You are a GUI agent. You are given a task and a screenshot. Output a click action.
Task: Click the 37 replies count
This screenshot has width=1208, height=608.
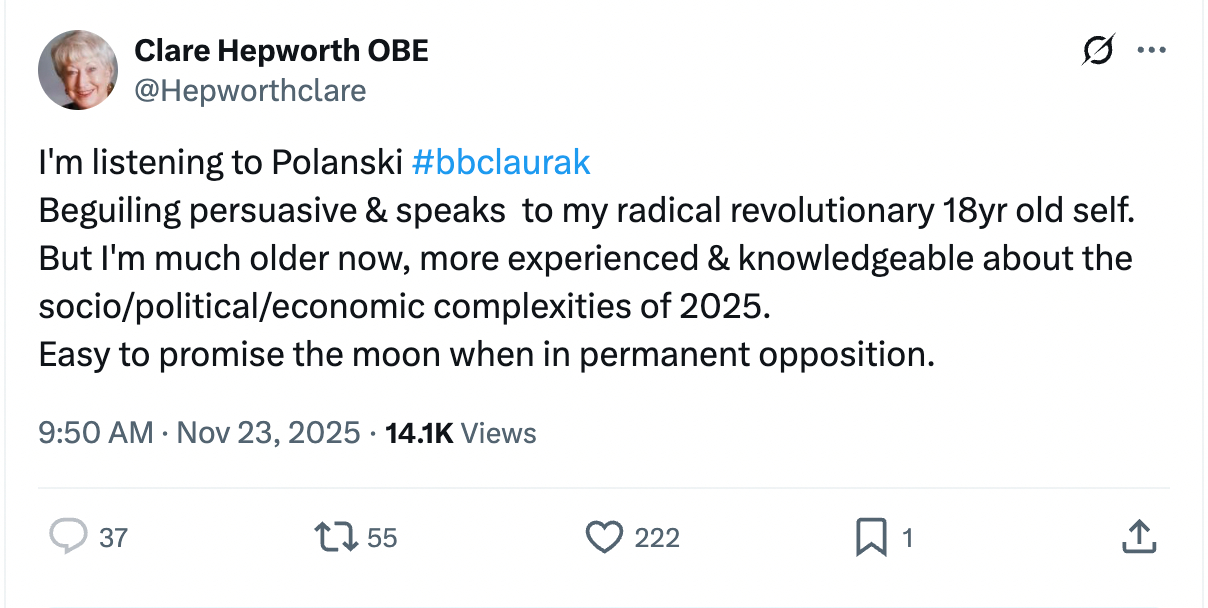(113, 538)
